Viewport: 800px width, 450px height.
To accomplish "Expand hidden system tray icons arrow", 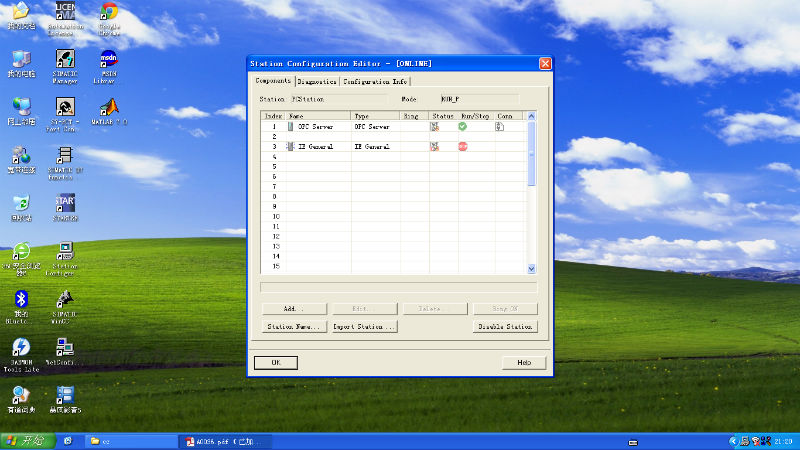I will coord(733,441).
